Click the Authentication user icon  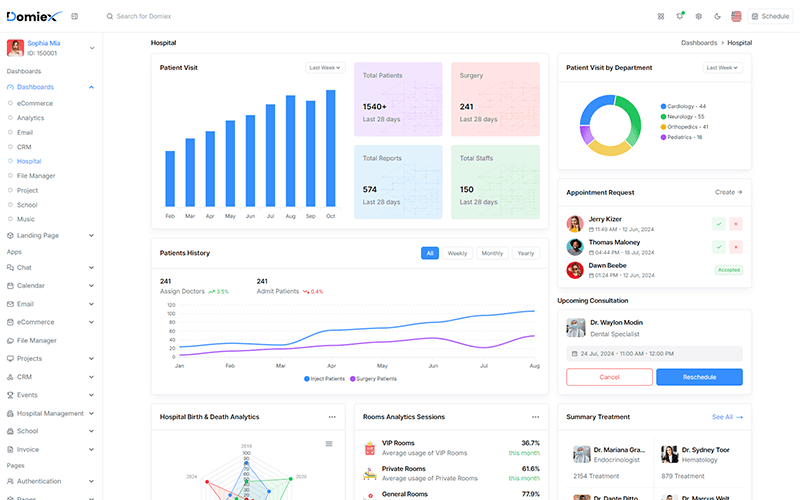pyautogui.click(x=10, y=481)
